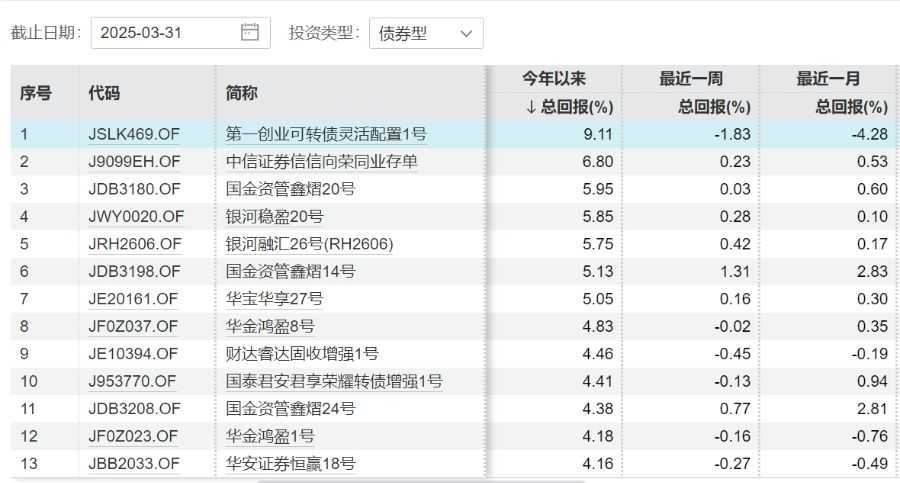
Task: Open 中信证券信信向荣同业存单 fund name
Action: click(x=321, y=162)
